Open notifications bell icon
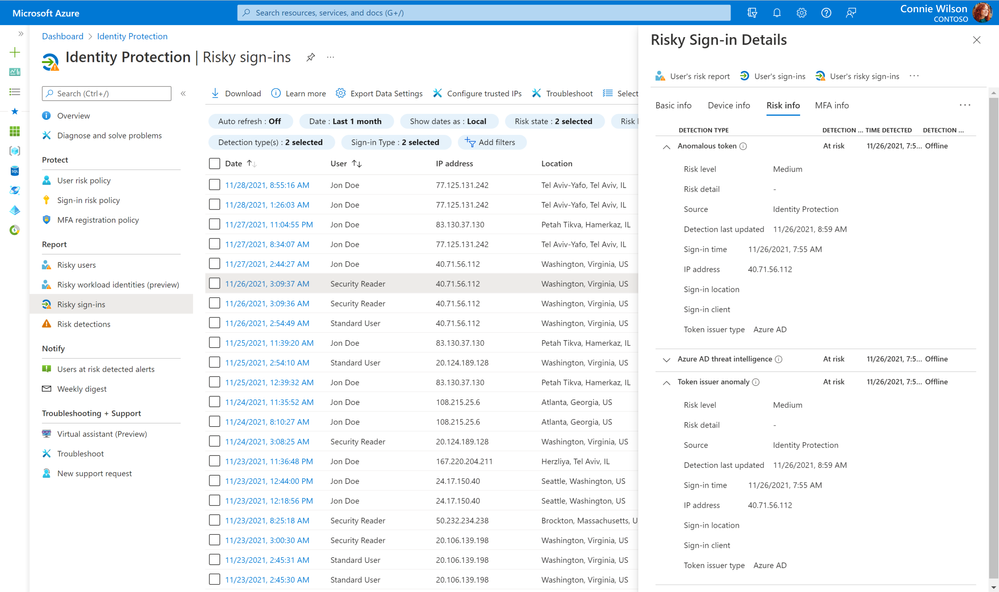Screen dimensions: 999x592 coord(777,13)
